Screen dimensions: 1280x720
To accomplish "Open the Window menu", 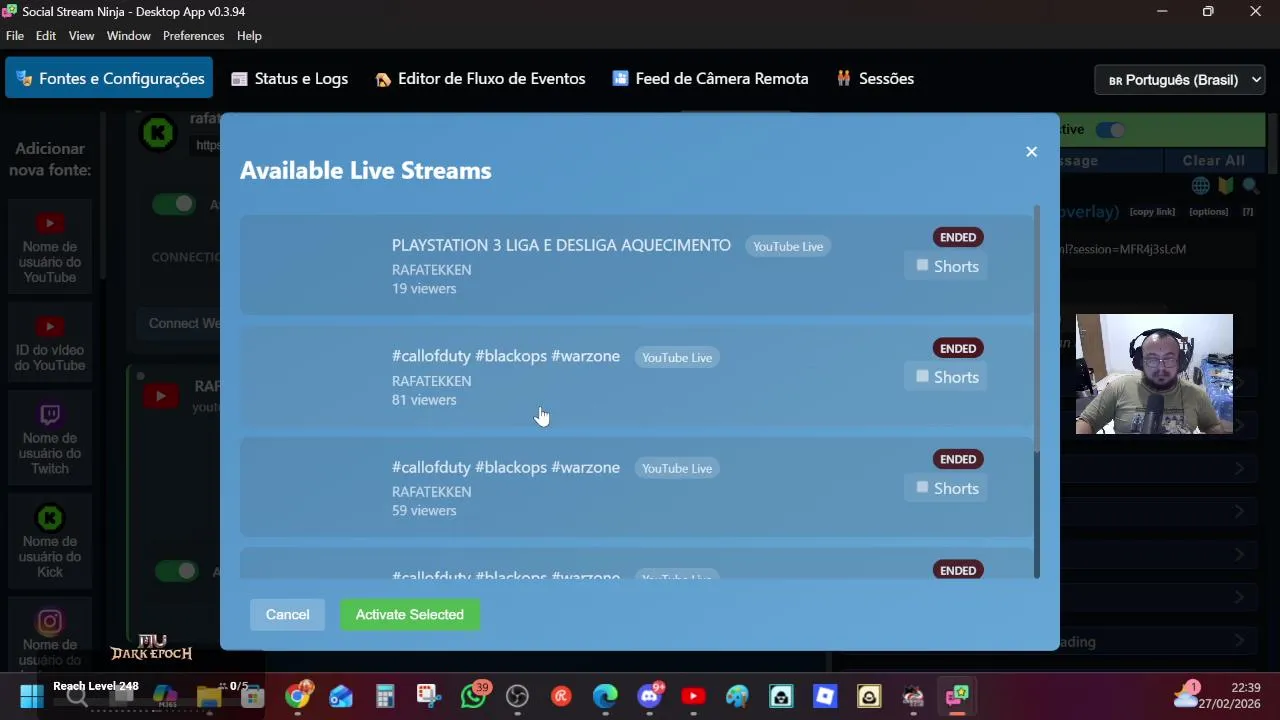I will [x=129, y=36].
